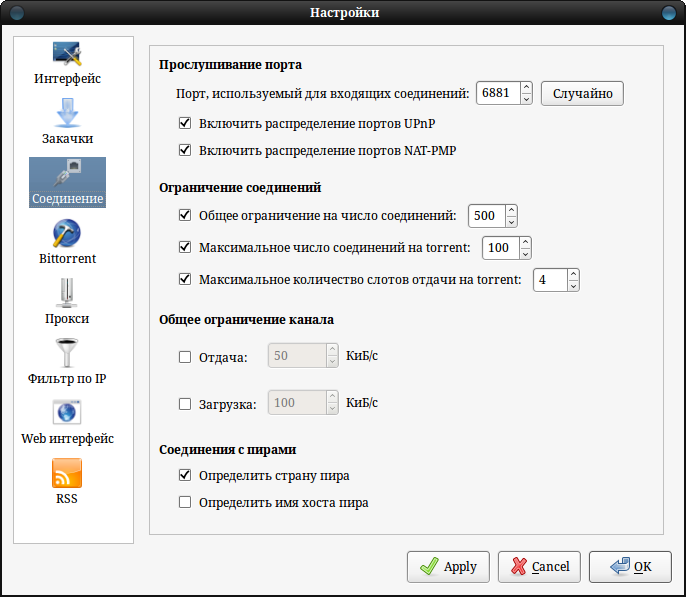Click the Apply button

coord(448,566)
